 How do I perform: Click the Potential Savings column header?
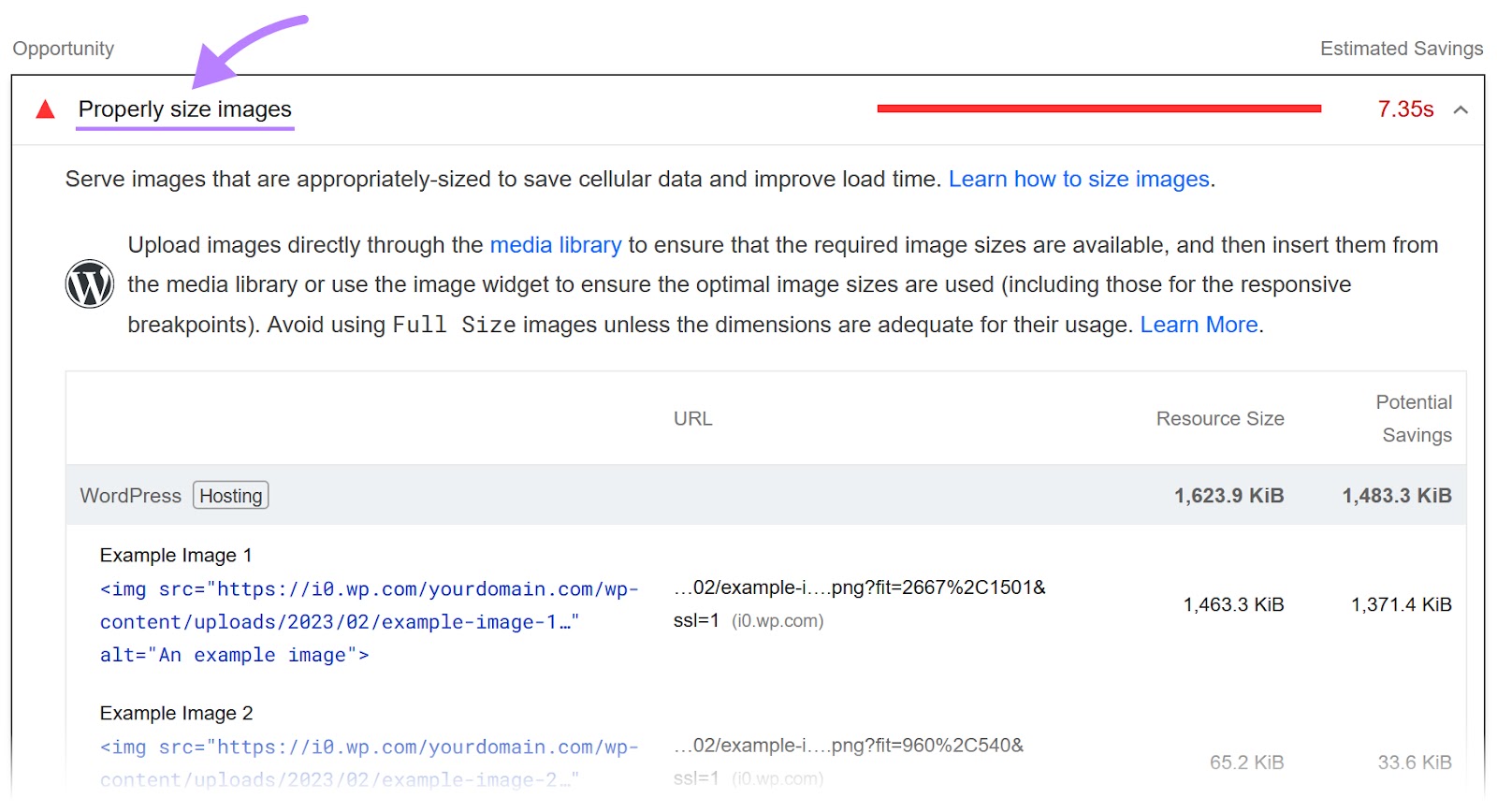point(1416,418)
